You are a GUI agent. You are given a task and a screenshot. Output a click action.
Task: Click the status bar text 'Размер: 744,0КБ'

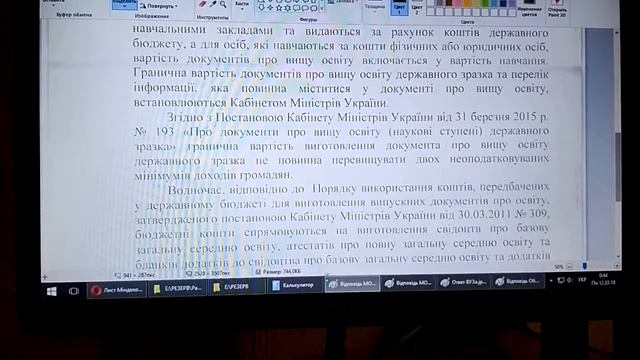(x=282, y=271)
